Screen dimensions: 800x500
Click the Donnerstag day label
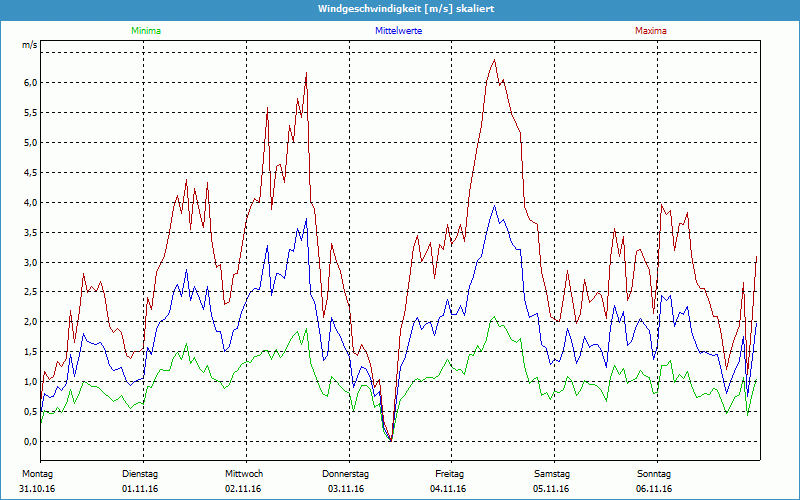[x=345, y=474]
